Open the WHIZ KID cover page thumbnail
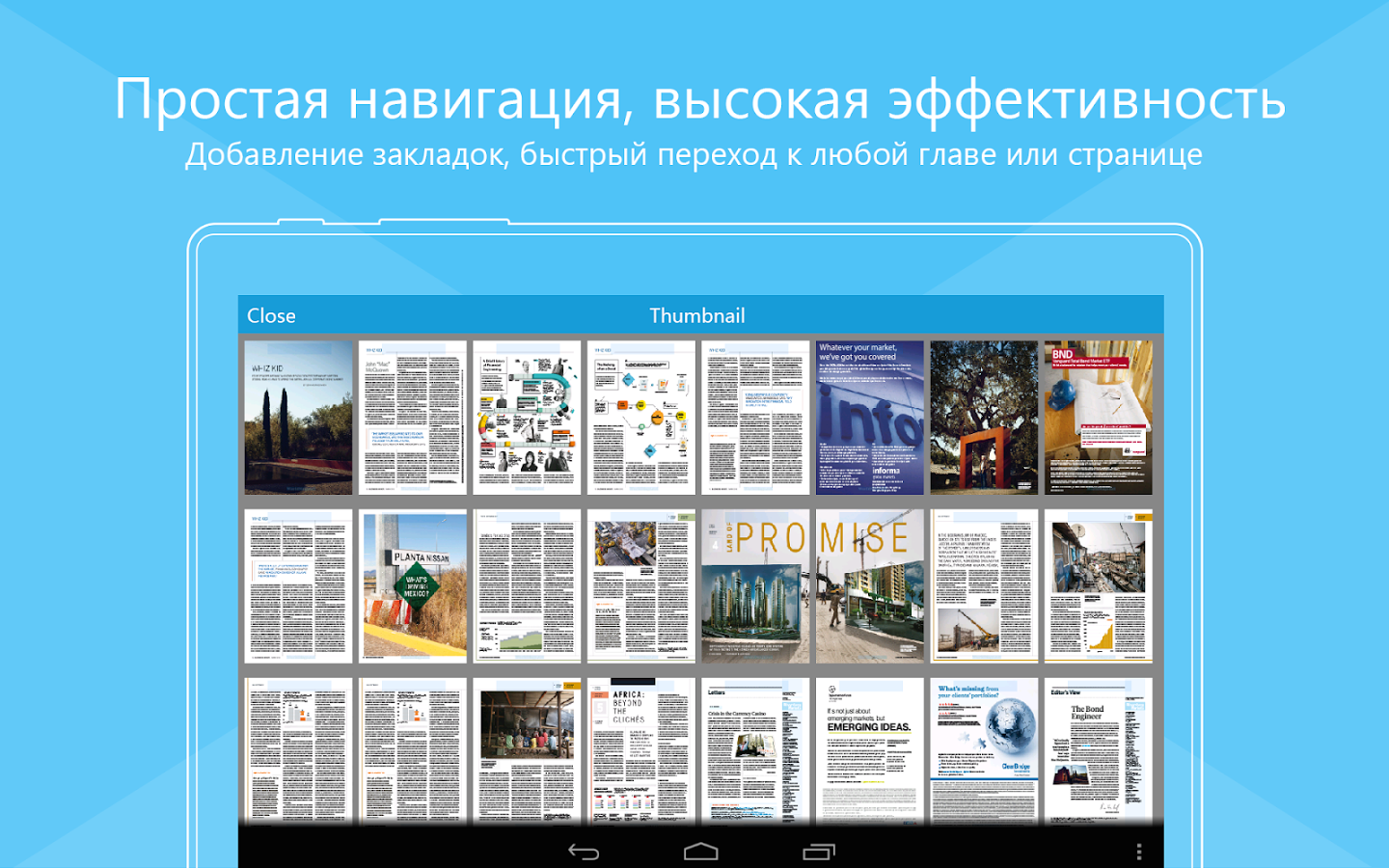Screen dimensions: 1389x868 pos(298,418)
